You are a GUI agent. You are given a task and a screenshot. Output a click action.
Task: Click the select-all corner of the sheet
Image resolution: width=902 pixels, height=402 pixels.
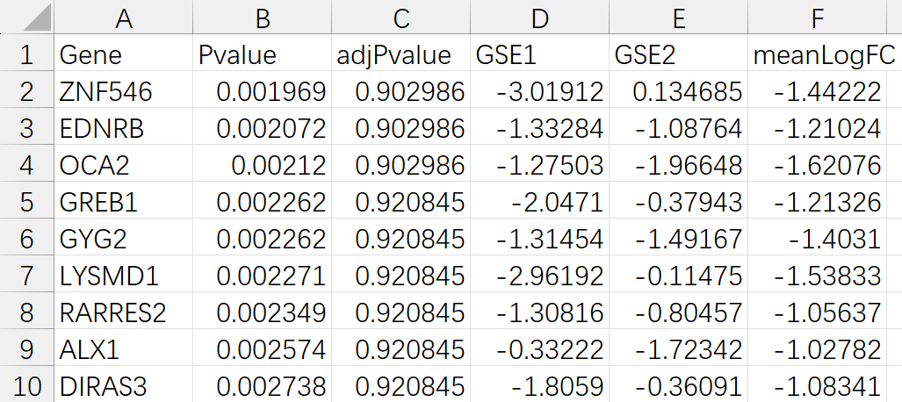coord(27,17)
